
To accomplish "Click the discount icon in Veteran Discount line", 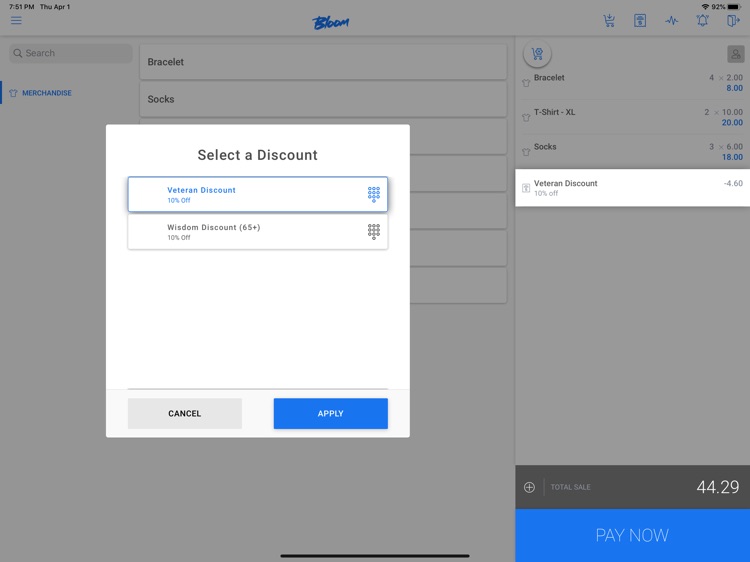I will [x=526, y=188].
